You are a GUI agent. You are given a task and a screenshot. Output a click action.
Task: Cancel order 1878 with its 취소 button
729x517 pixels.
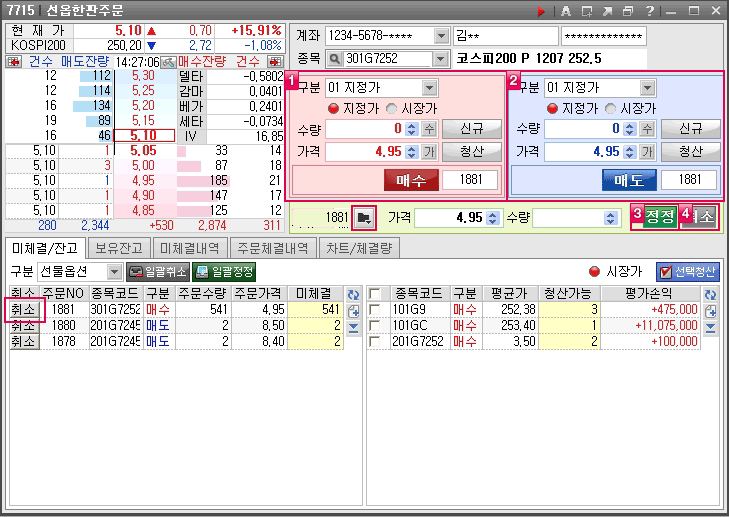click(24, 342)
